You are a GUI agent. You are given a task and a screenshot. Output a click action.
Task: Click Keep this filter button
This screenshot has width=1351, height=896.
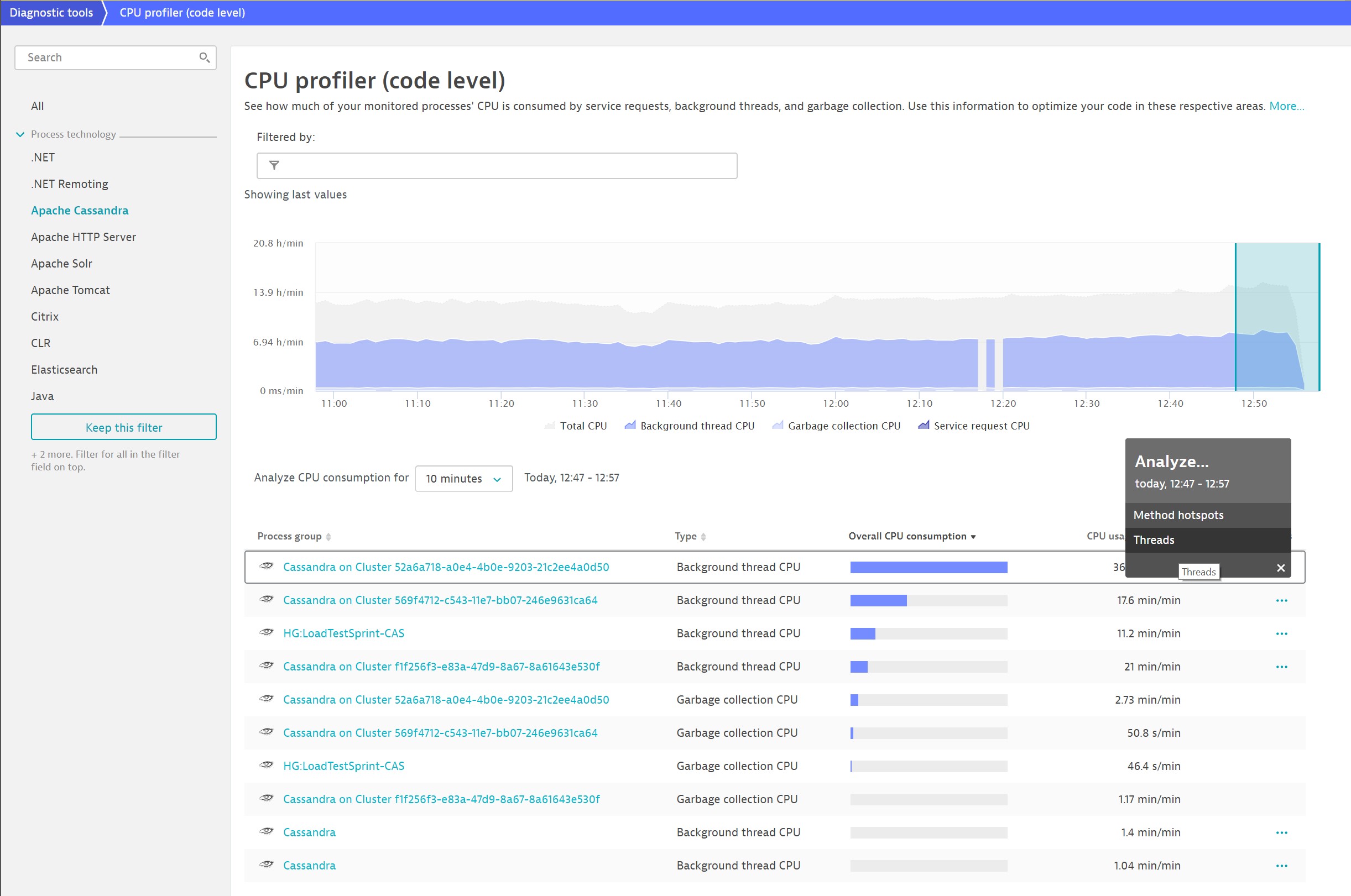pos(123,427)
